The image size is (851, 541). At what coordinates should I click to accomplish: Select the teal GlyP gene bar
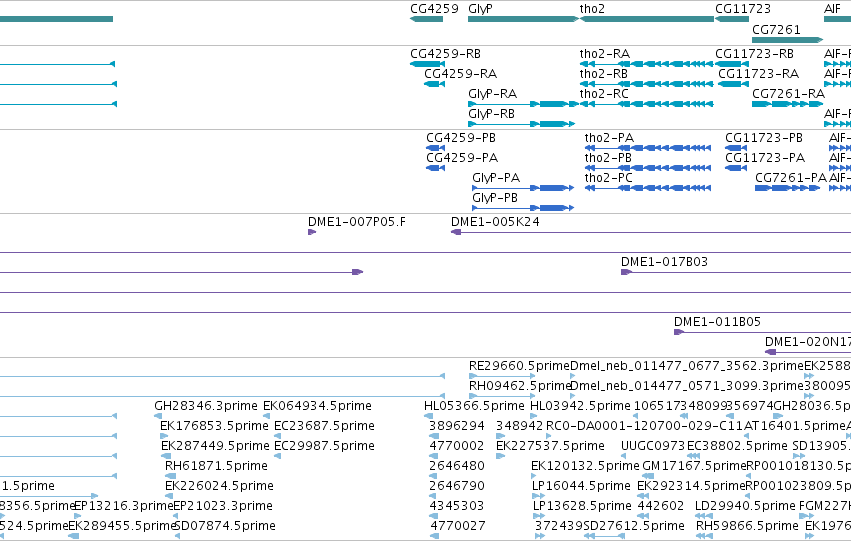523,19
